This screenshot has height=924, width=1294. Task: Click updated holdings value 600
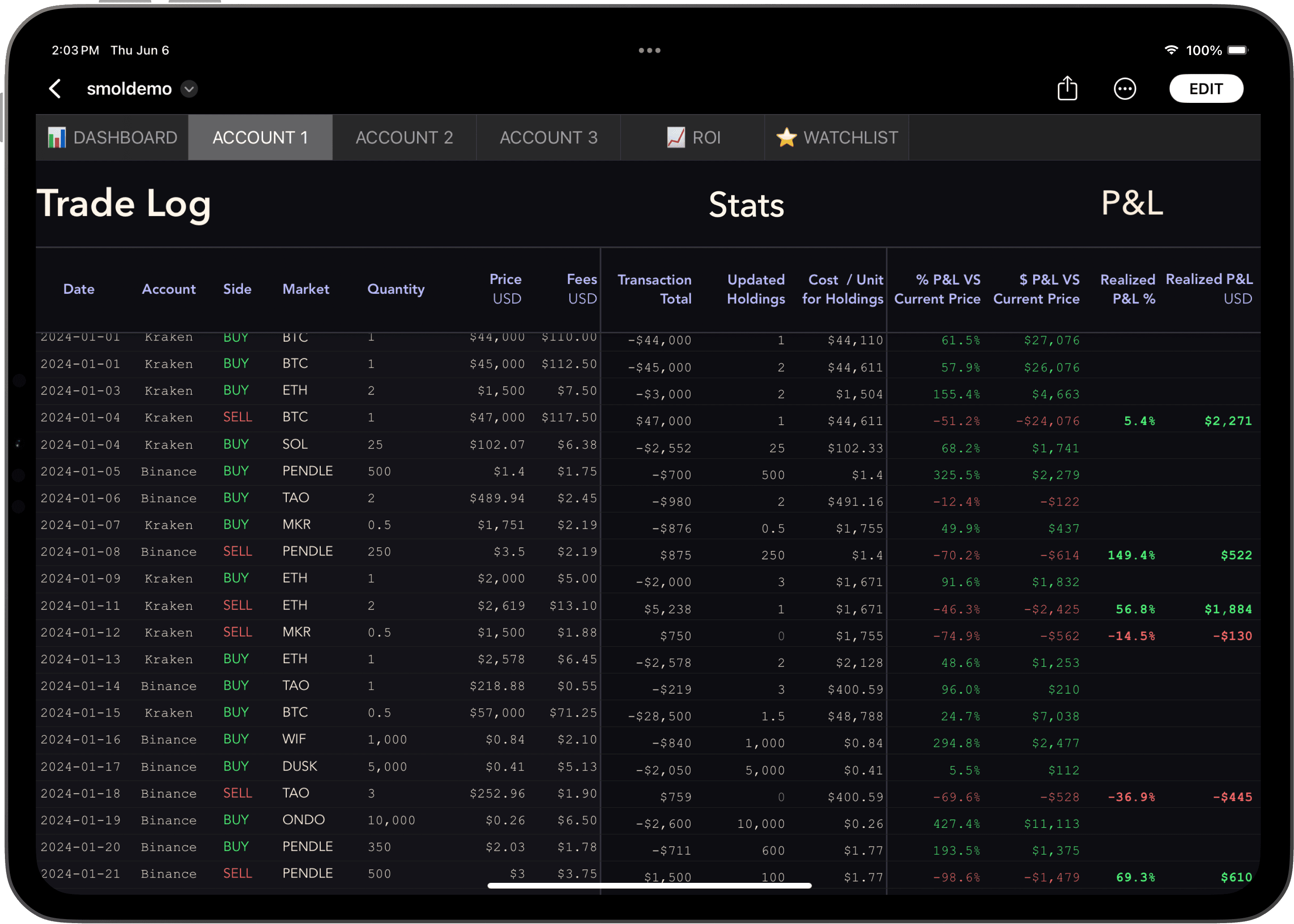pos(773,851)
